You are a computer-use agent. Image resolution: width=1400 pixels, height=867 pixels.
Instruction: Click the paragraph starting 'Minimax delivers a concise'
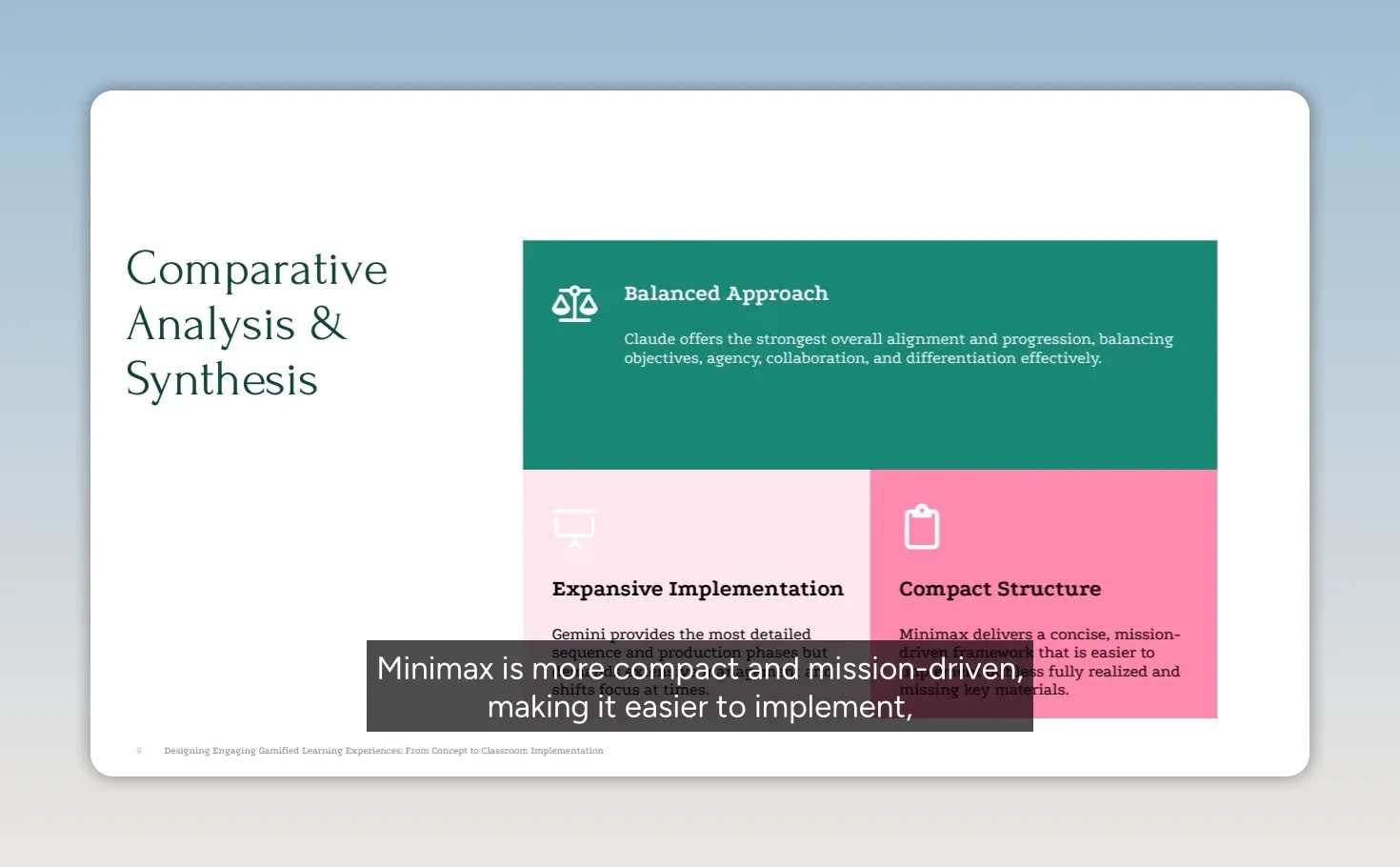1039,661
